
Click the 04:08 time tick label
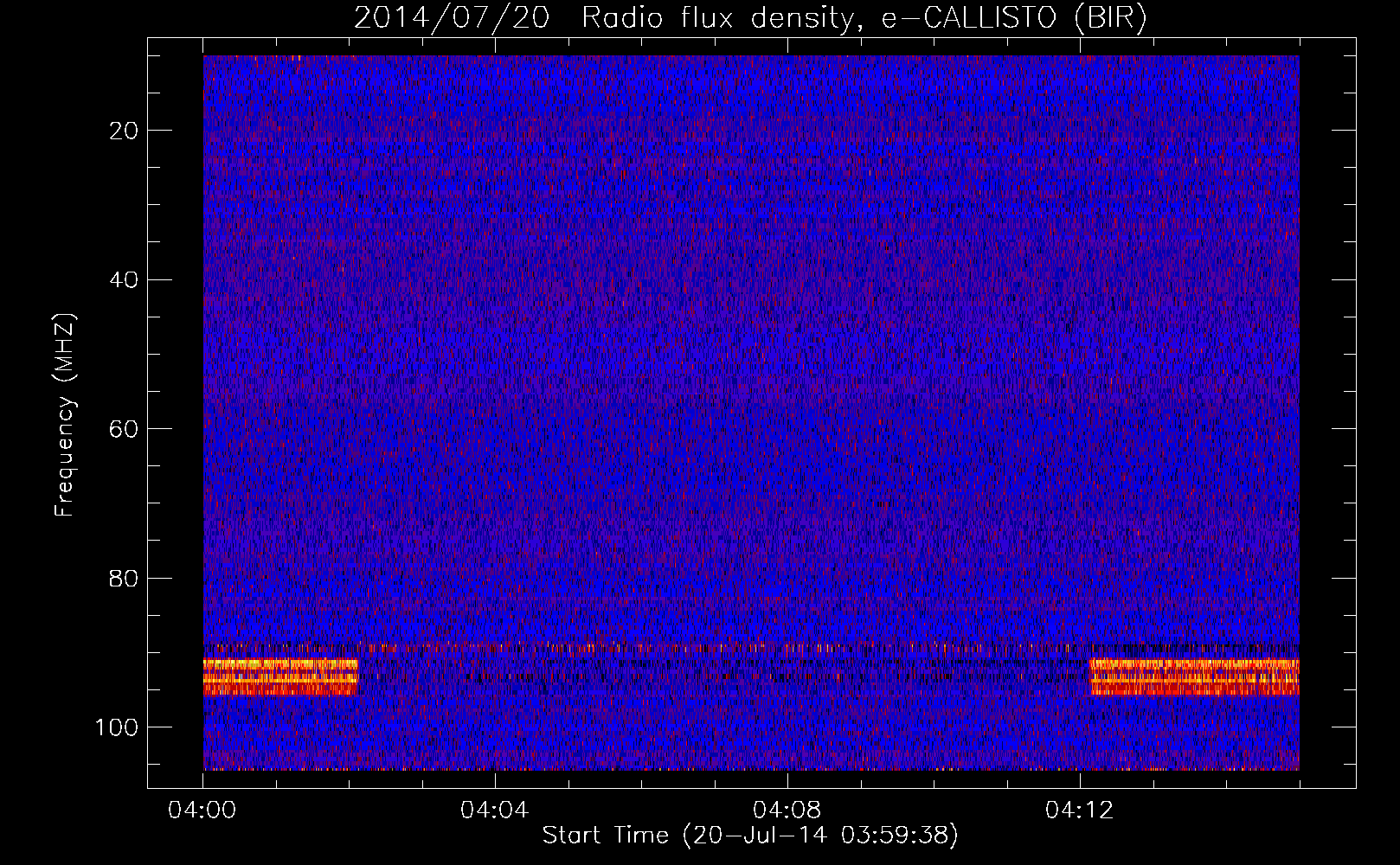pyautogui.click(x=787, y=810)
